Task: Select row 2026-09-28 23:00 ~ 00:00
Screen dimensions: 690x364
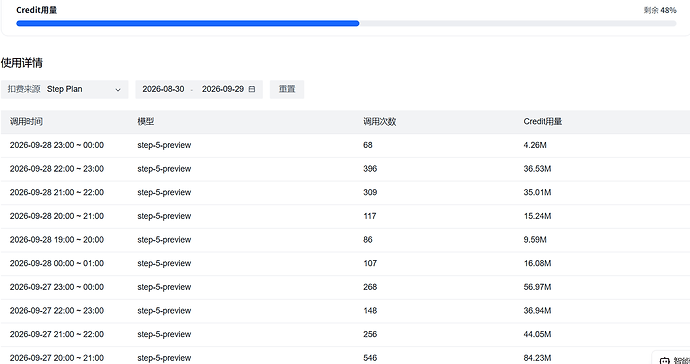Action: point(345,145)
